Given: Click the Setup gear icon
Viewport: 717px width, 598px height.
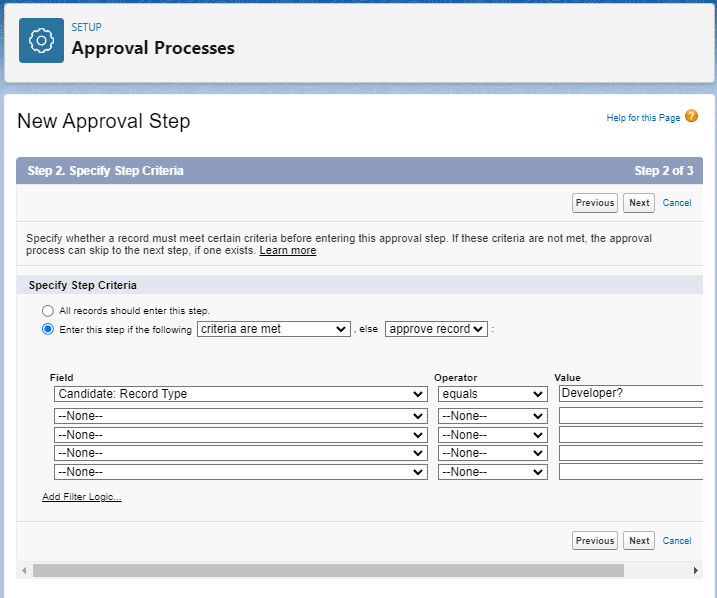Looking at the screenshot, I should click(x=41, y=41).
